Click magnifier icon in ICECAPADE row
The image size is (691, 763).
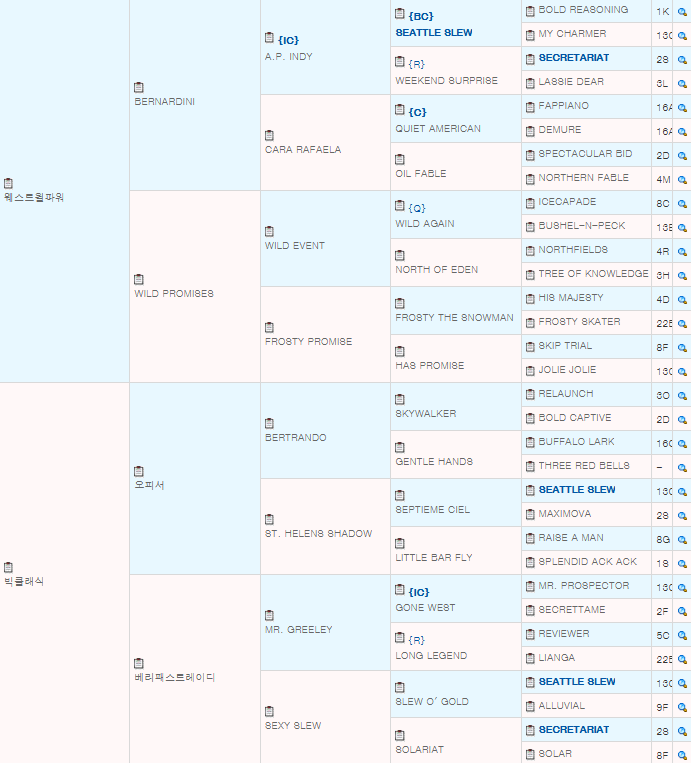tap(682, 203)
